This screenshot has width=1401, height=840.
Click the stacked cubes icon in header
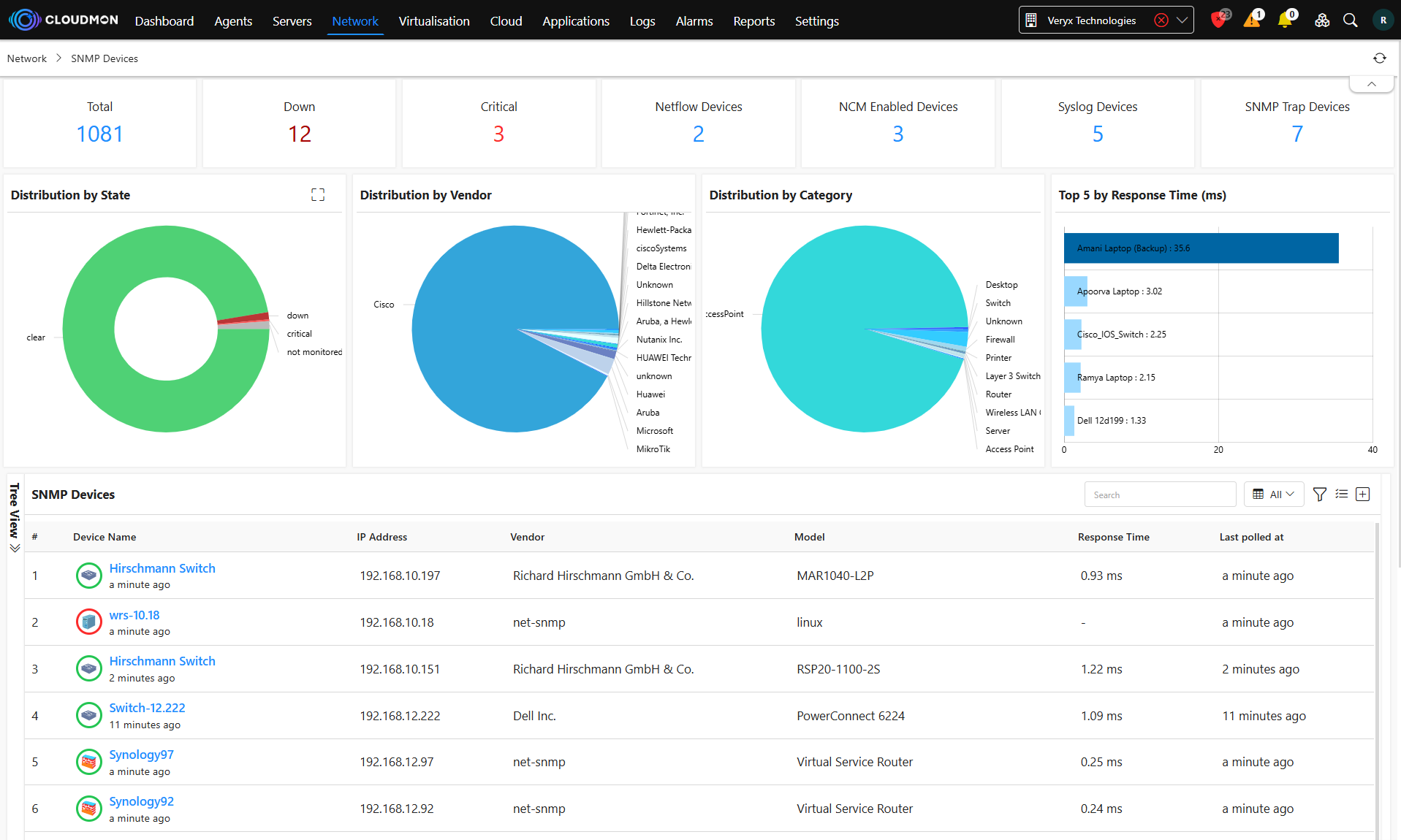point(1321,20)
